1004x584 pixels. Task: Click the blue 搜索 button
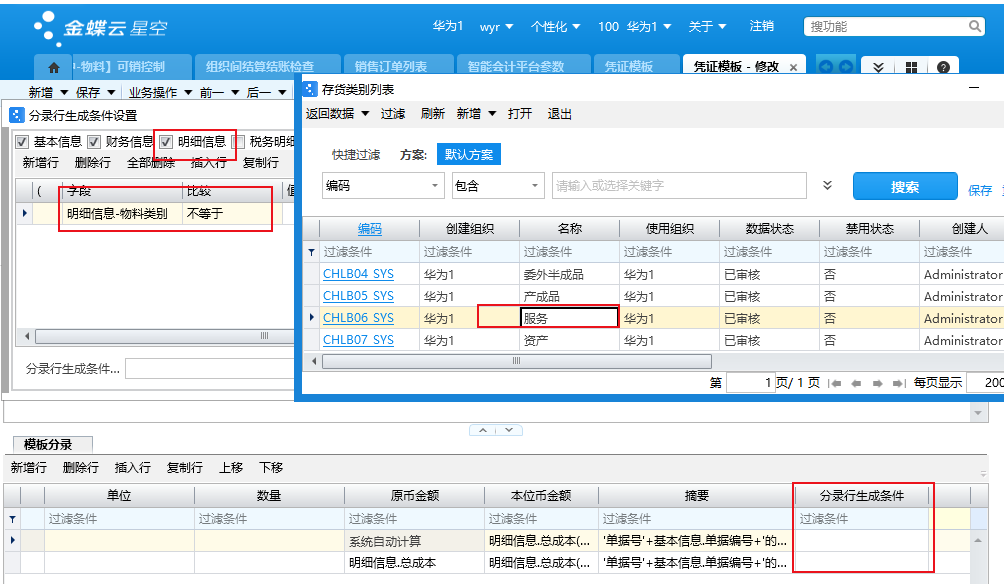coord(904,186)
